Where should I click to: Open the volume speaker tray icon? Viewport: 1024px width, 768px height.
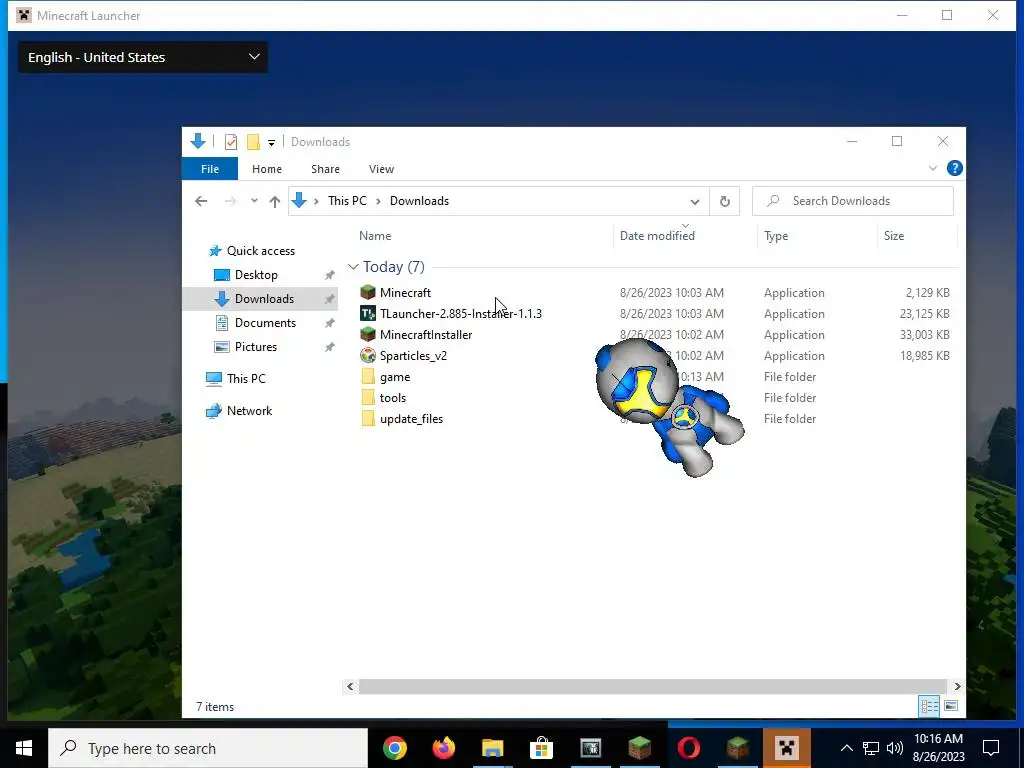pos(895,748)
